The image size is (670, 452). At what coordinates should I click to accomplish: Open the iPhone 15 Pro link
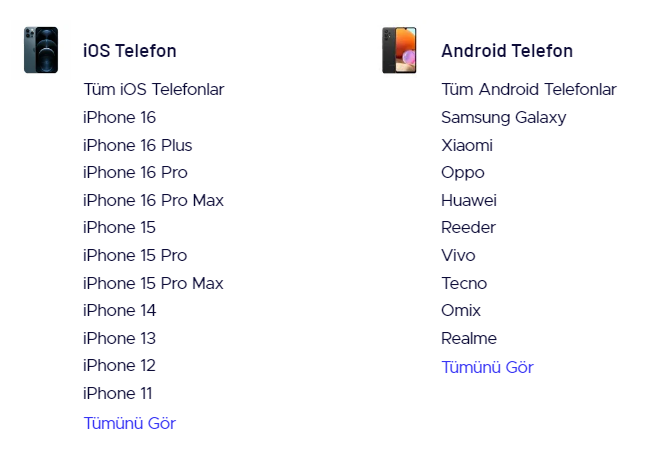(134, 255)
